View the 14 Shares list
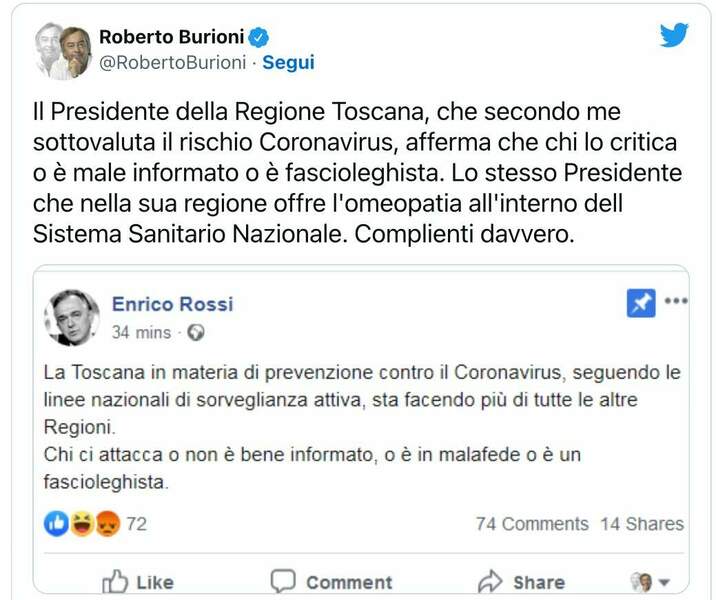The height and width of the screenshot is (600, 716). point(642,524)
